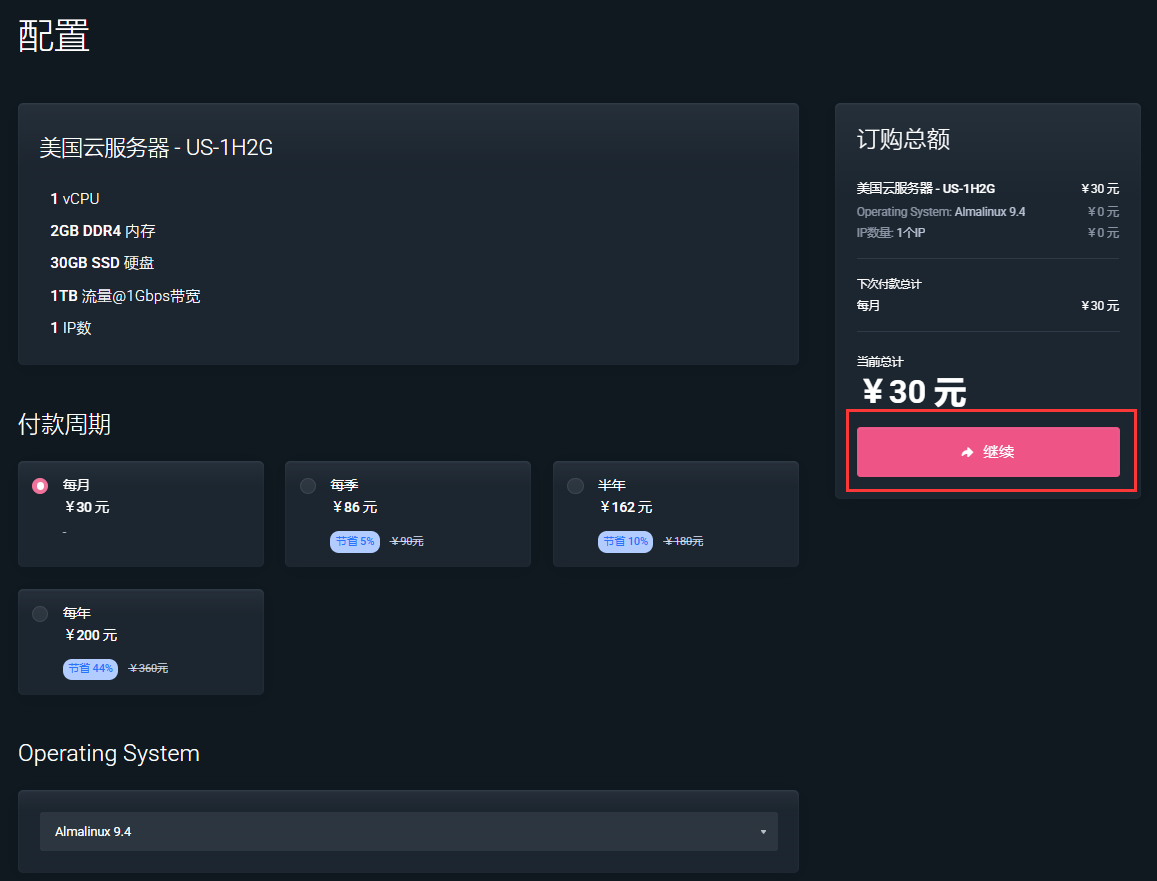1157x881 pixels.
Task: Click the large ¥30元 current total
Action: click(x=913, y=392)
